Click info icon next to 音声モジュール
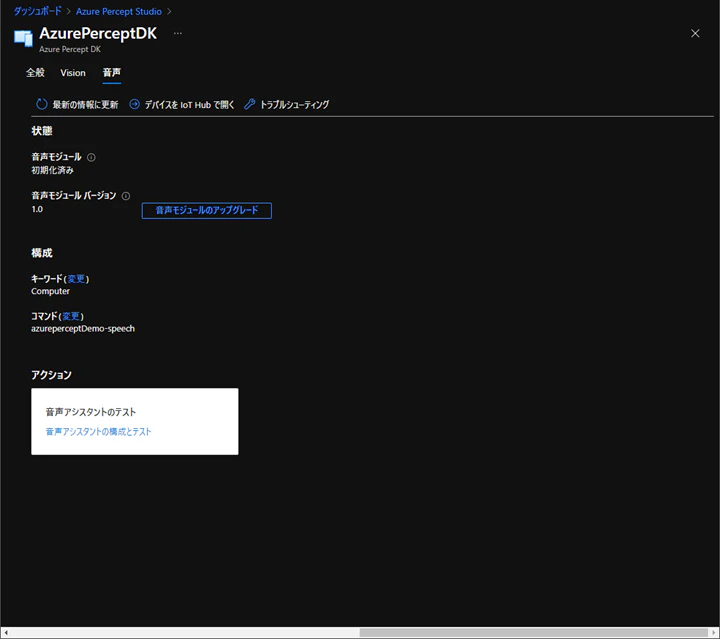720x639 pixels. coord(91,157)
